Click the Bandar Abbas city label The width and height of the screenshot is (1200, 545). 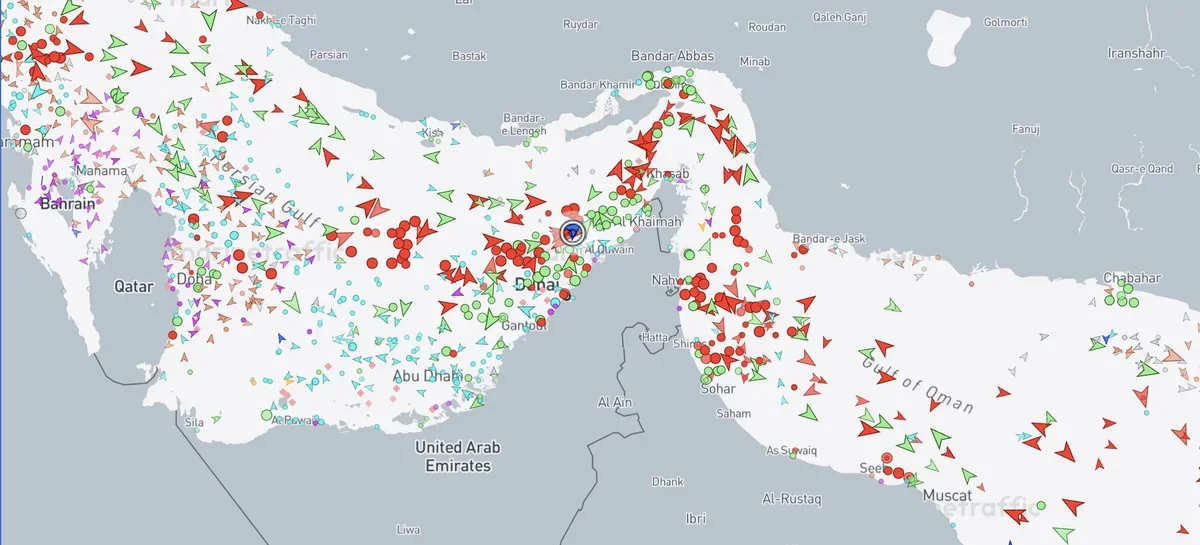point(672,56)
